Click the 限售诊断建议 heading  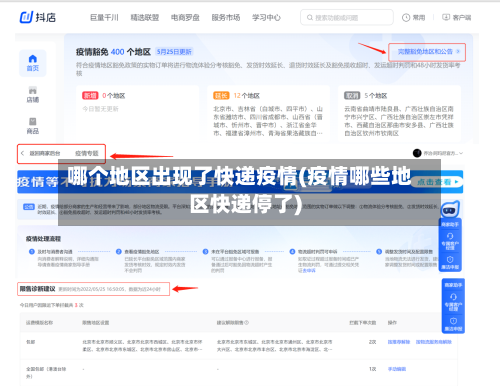[x=37, y=289]
